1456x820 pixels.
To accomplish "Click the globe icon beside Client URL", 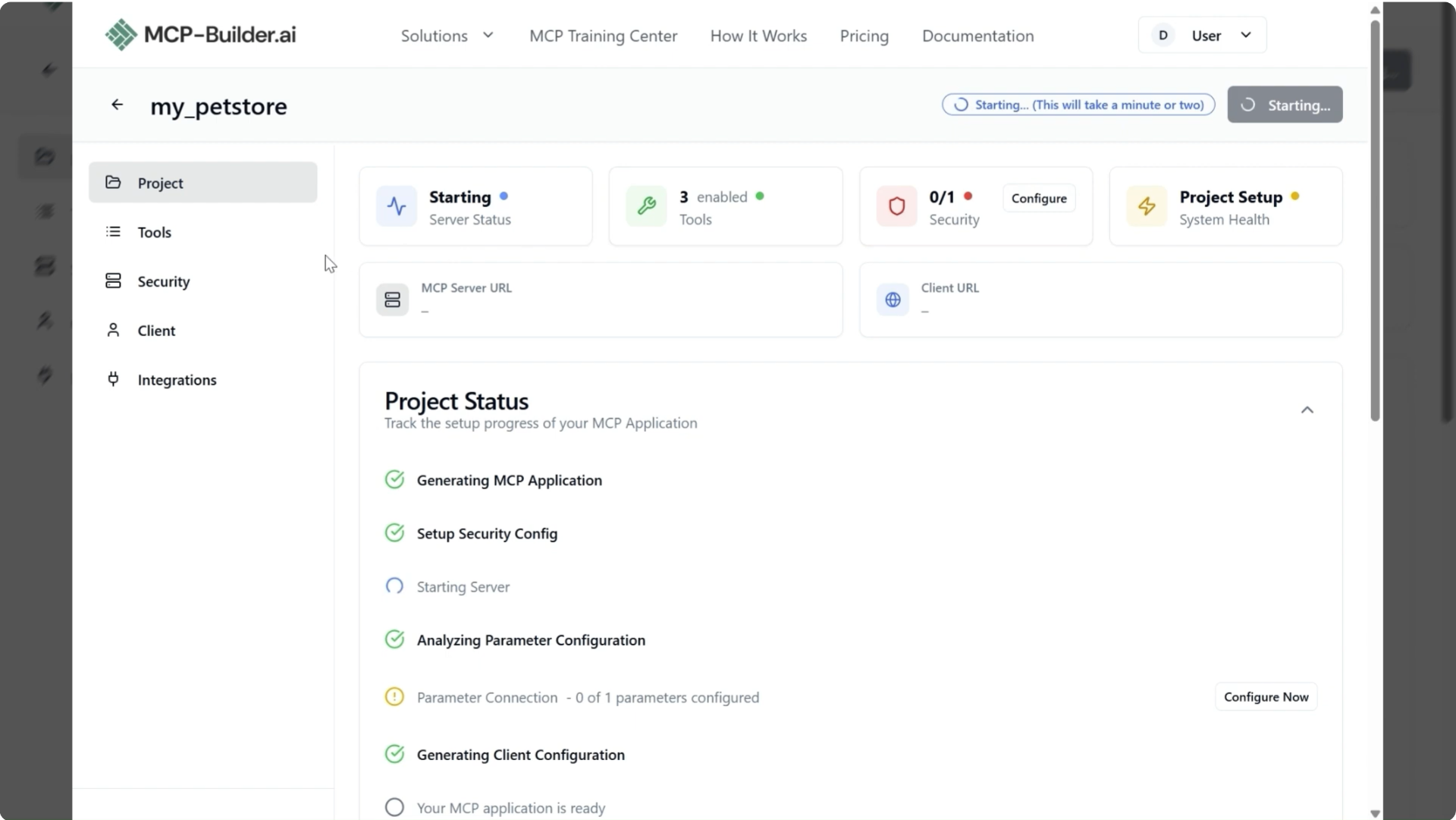I will (x=893, y=300).
